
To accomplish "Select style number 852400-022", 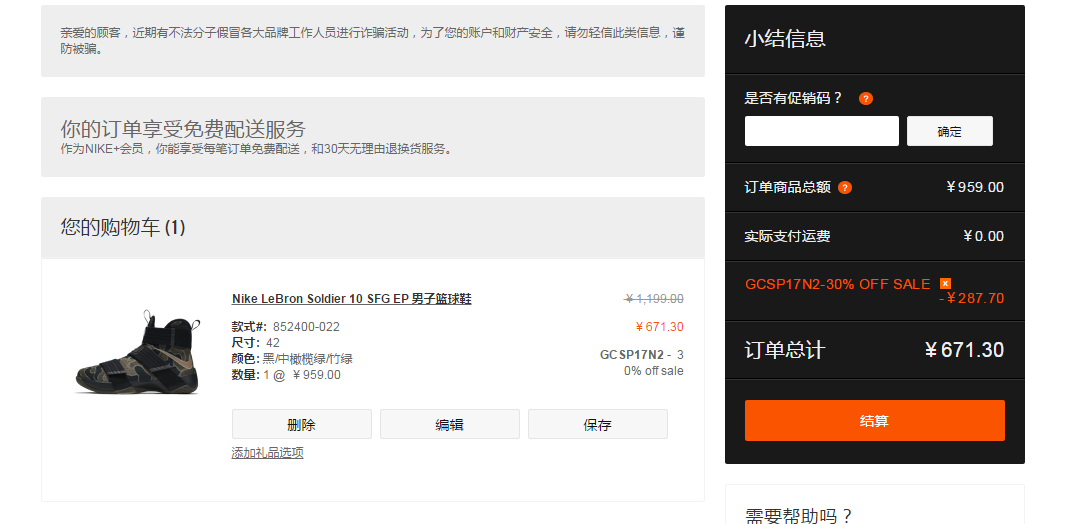I will point(306,327).
